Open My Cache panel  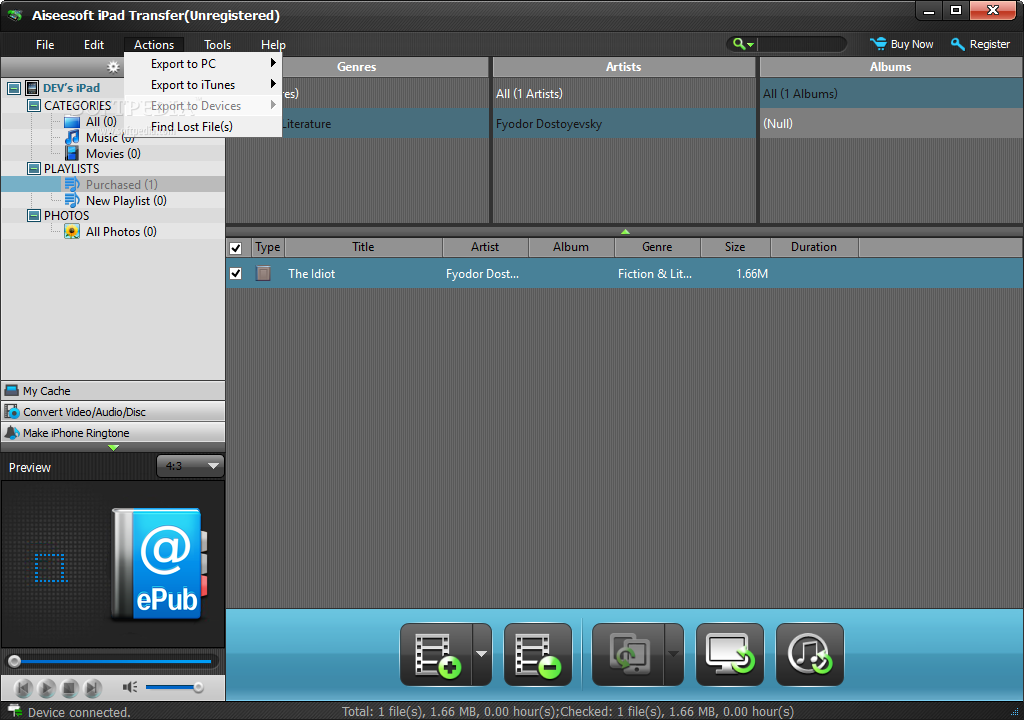pyautogui.click(x=113, y=391)
